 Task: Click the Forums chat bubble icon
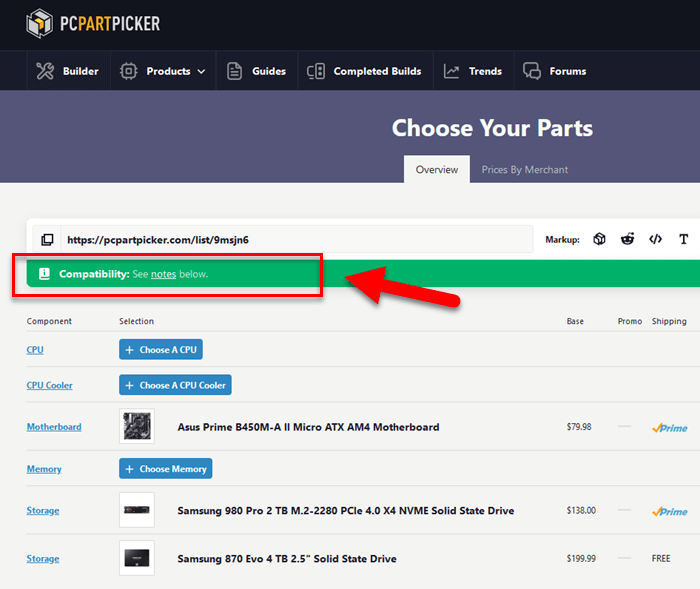(x=532, y=71)
